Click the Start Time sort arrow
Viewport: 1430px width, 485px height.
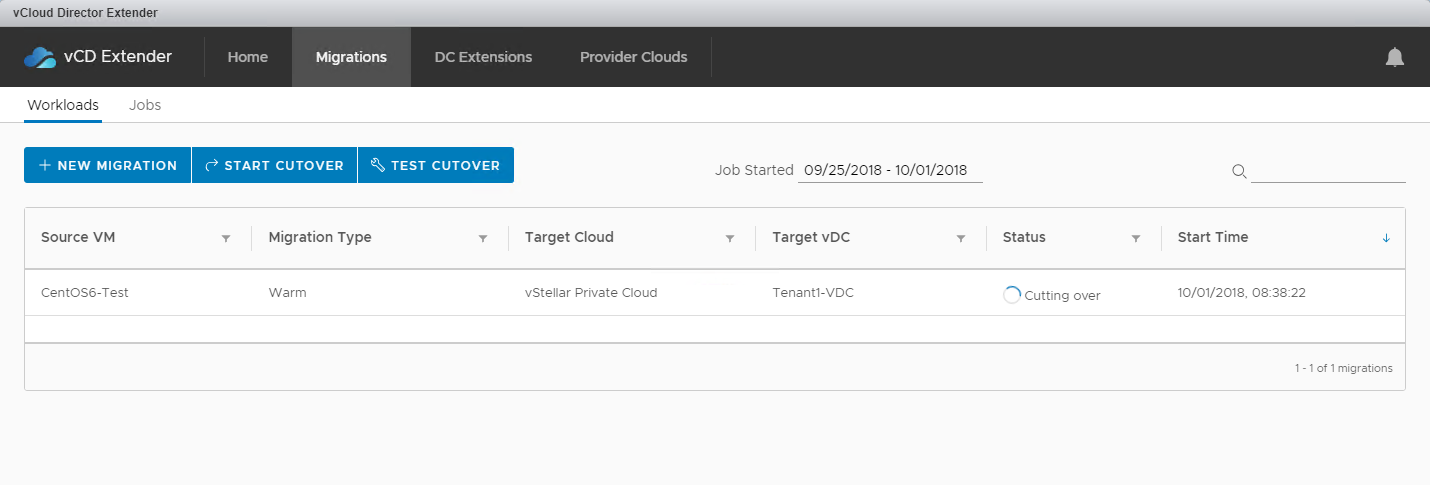click(1386, 238)
